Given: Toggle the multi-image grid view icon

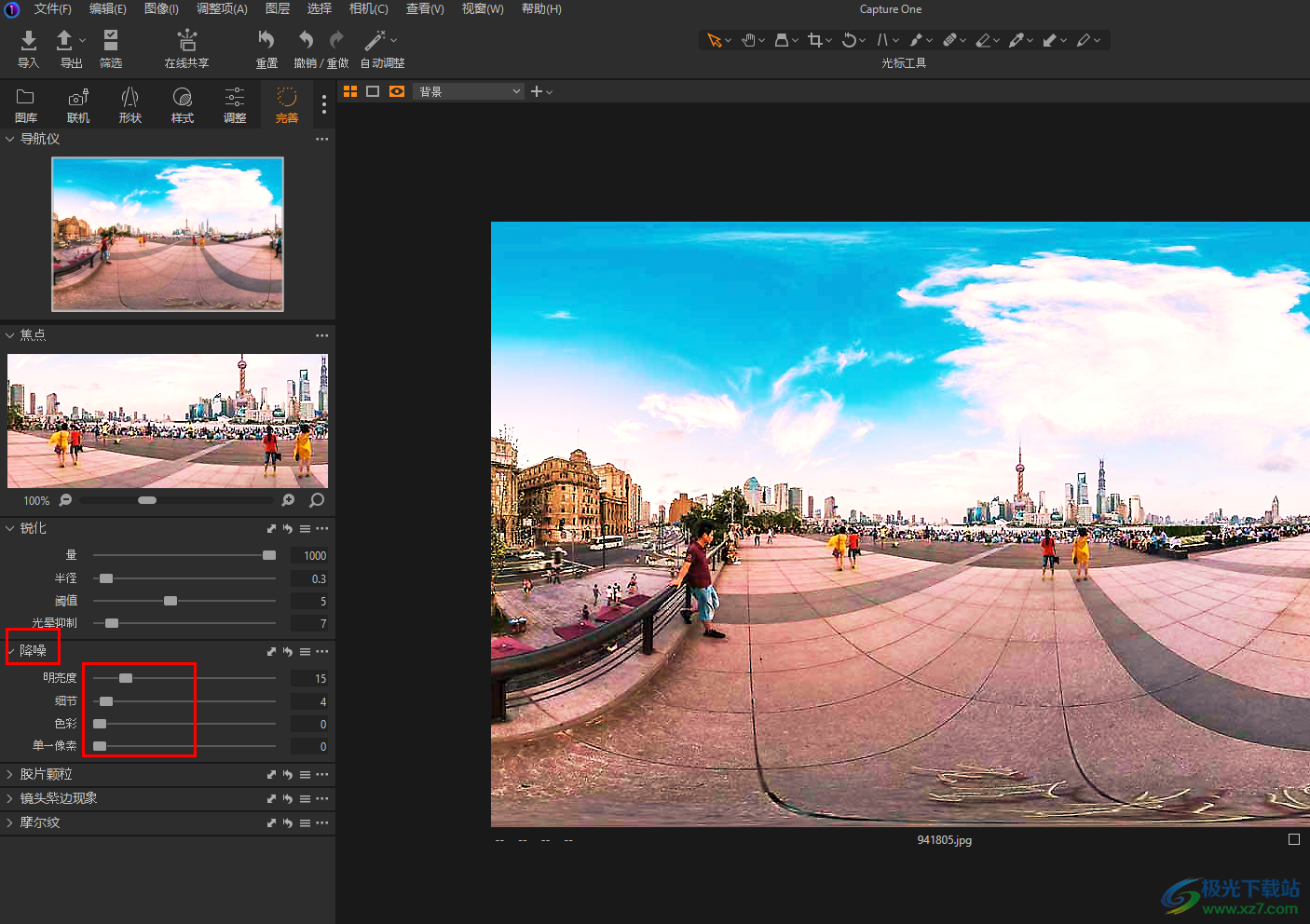Looking at the screenshot, I should point(350,91).
